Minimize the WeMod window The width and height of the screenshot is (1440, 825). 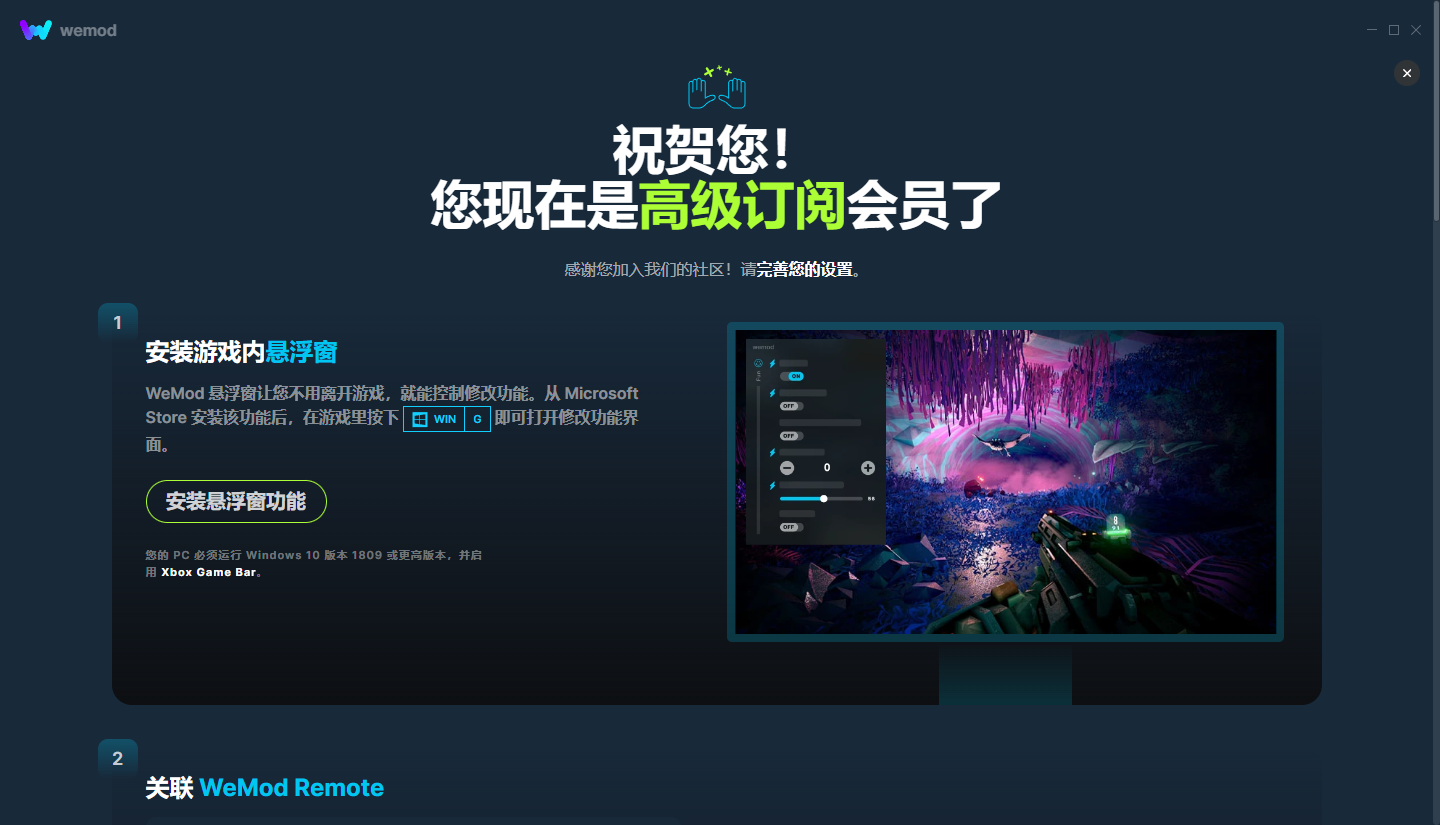(x=1372, y=30)
